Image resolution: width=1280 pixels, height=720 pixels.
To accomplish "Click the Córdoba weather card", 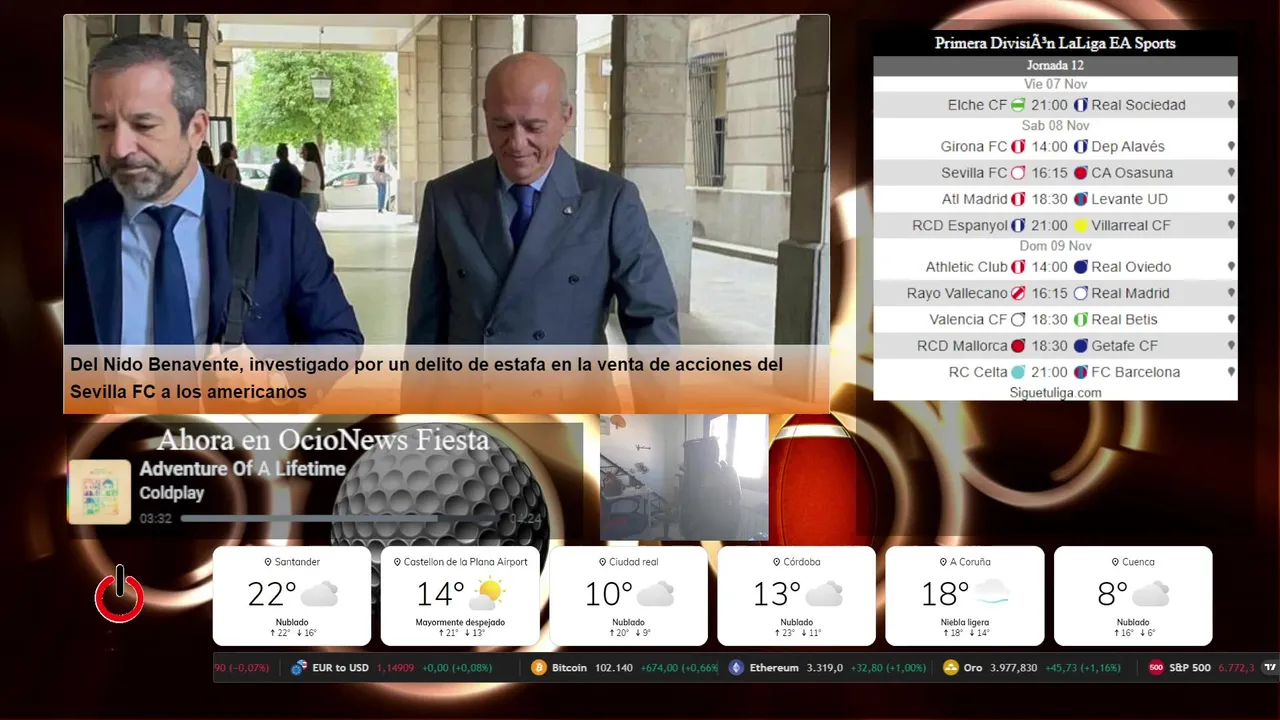I will (797, 596).
